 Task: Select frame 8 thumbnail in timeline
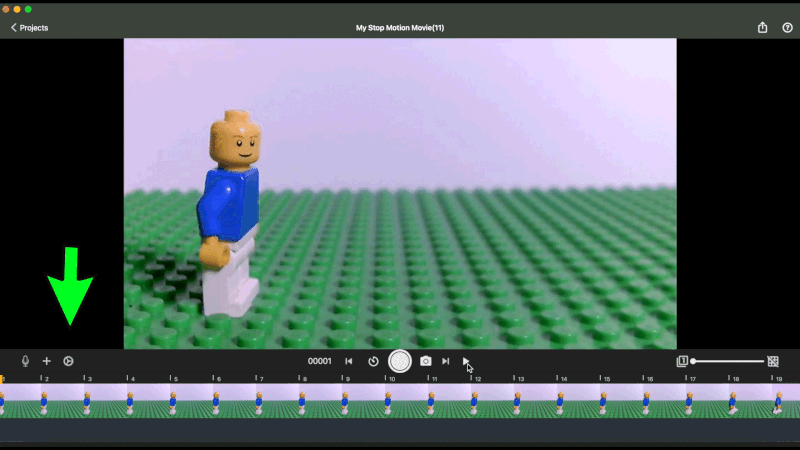point(319,401)
